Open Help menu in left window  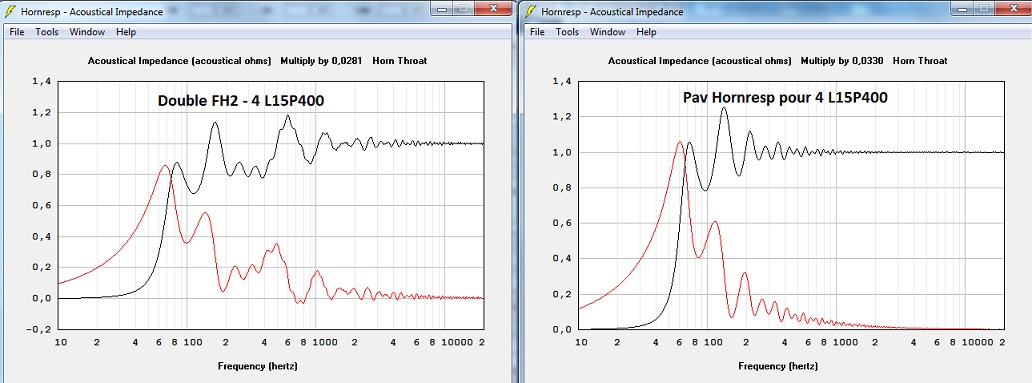pos(126,32)
